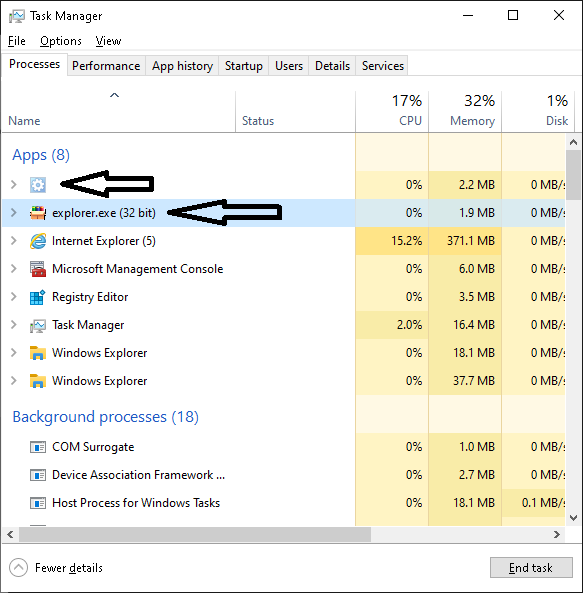The width and height of the screenshot is (583, 593).
Task: Click the unnamed gear app icon in Apps list
Action: point(38,185)
